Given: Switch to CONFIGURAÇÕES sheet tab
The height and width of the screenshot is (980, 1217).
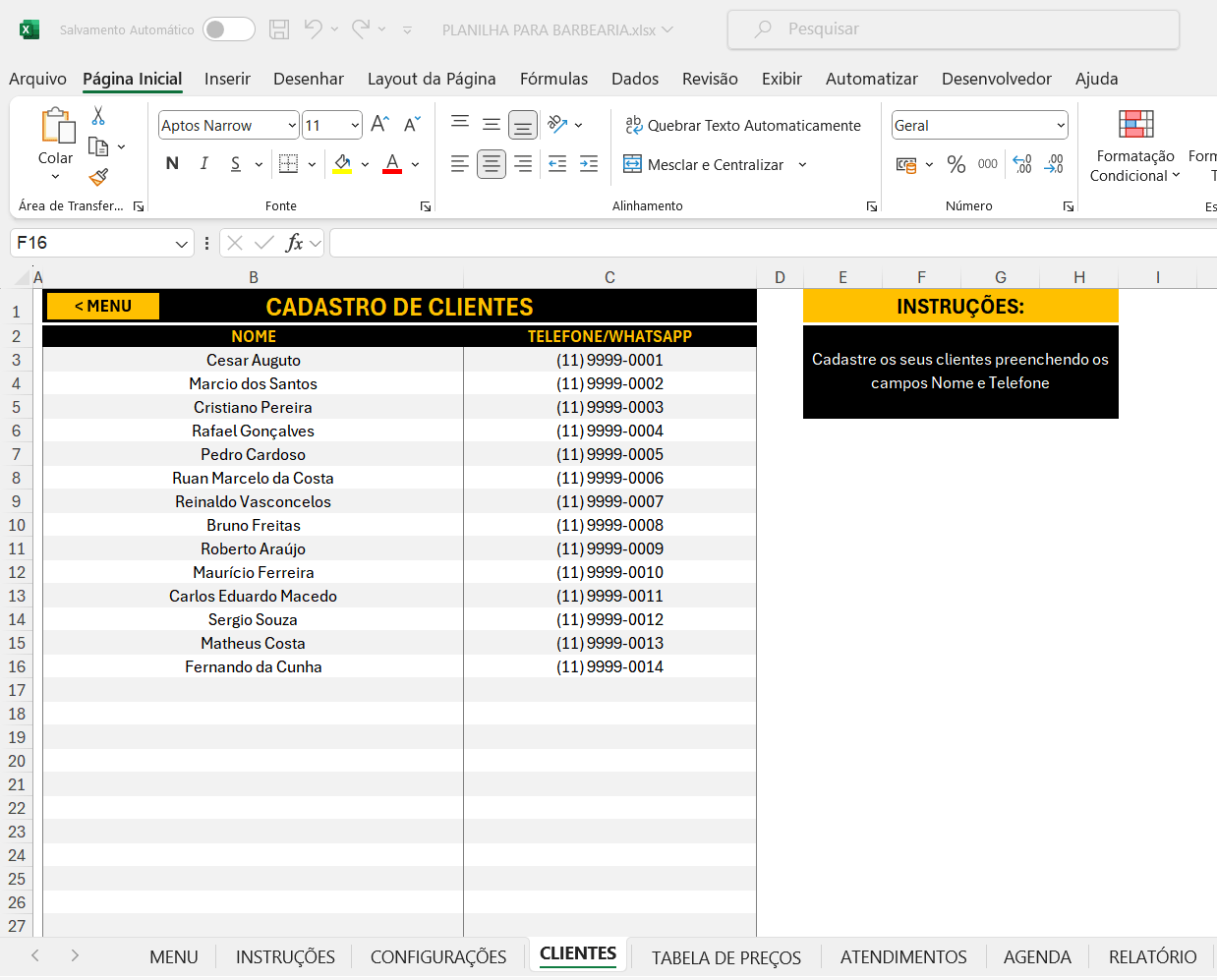Looking at the screenshot, I should (x=438, y=956).
